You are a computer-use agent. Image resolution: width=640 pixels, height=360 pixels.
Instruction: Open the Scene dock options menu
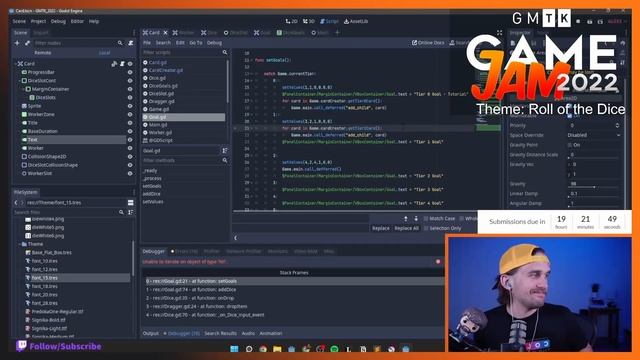[134, 33]
